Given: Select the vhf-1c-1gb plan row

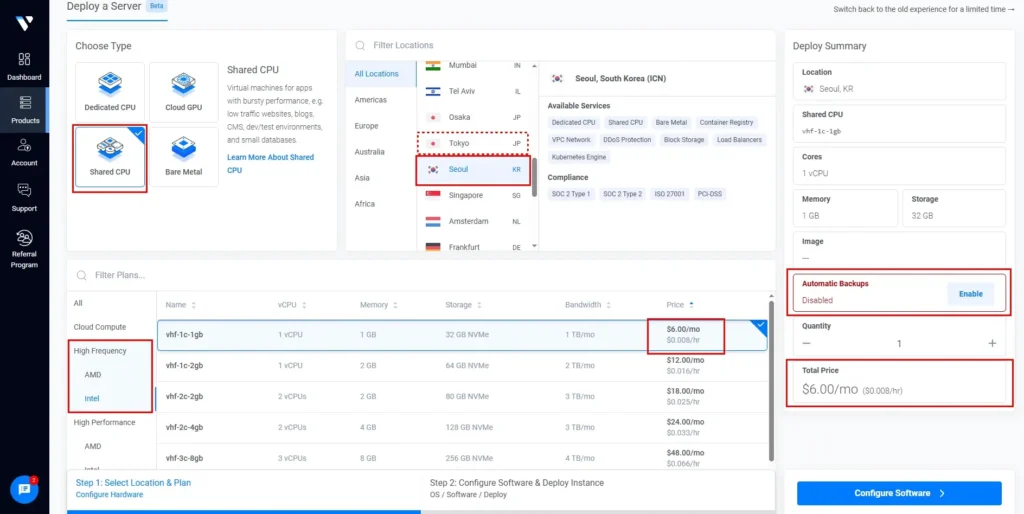Looking at the screenshot, I should (x=462, y=335).
